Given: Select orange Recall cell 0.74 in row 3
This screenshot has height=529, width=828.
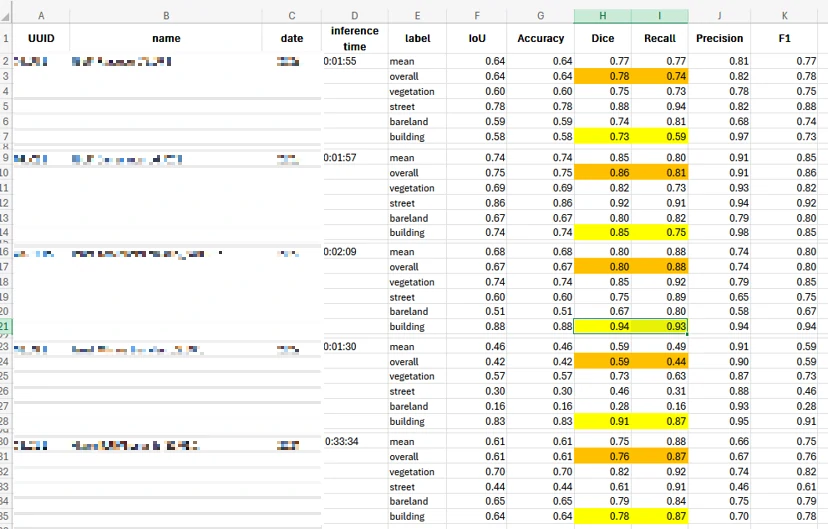Looking at the screenshot, I should [x=660, y=76].
